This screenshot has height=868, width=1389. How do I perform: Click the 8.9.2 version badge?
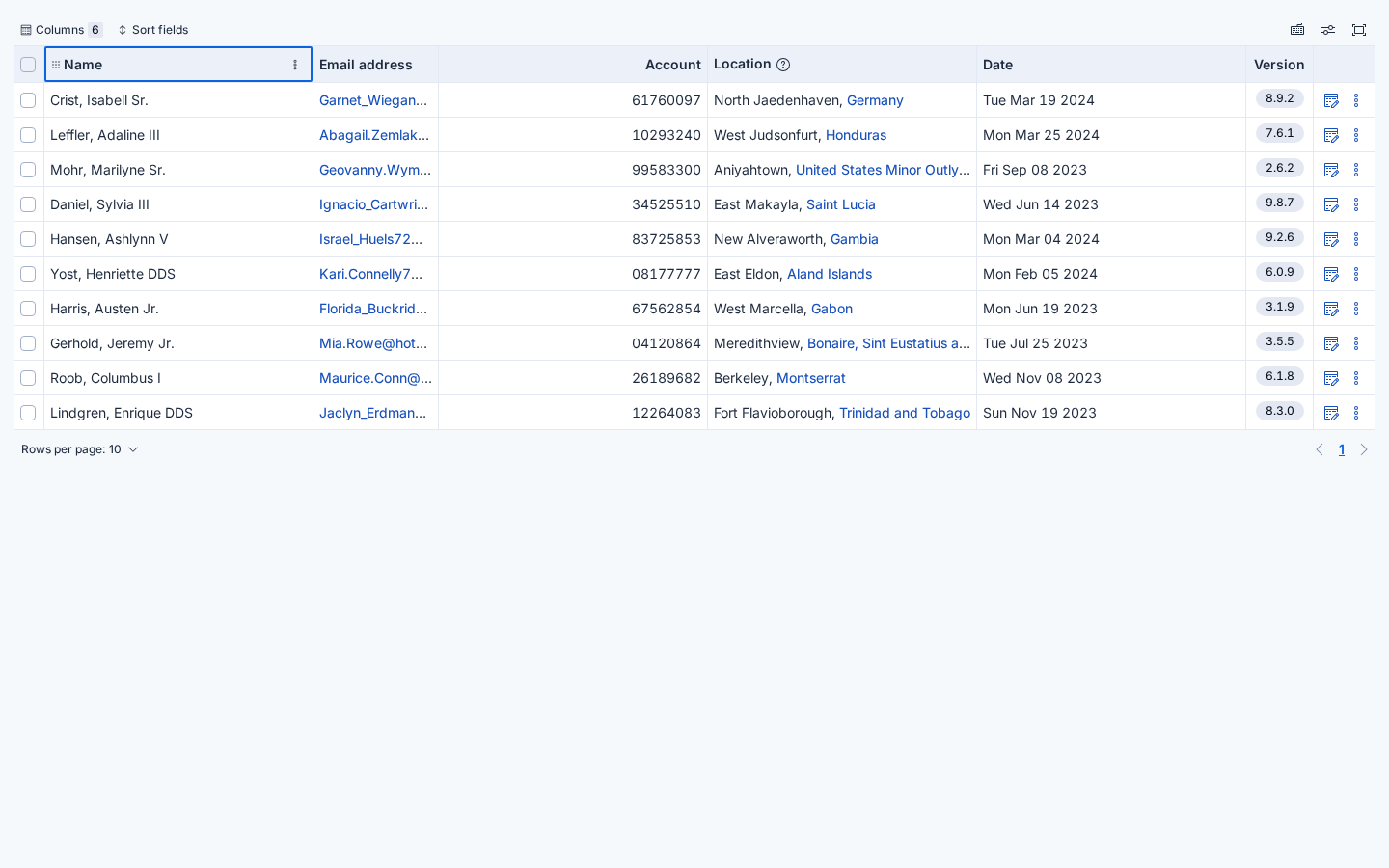(x=1280, y=98)
